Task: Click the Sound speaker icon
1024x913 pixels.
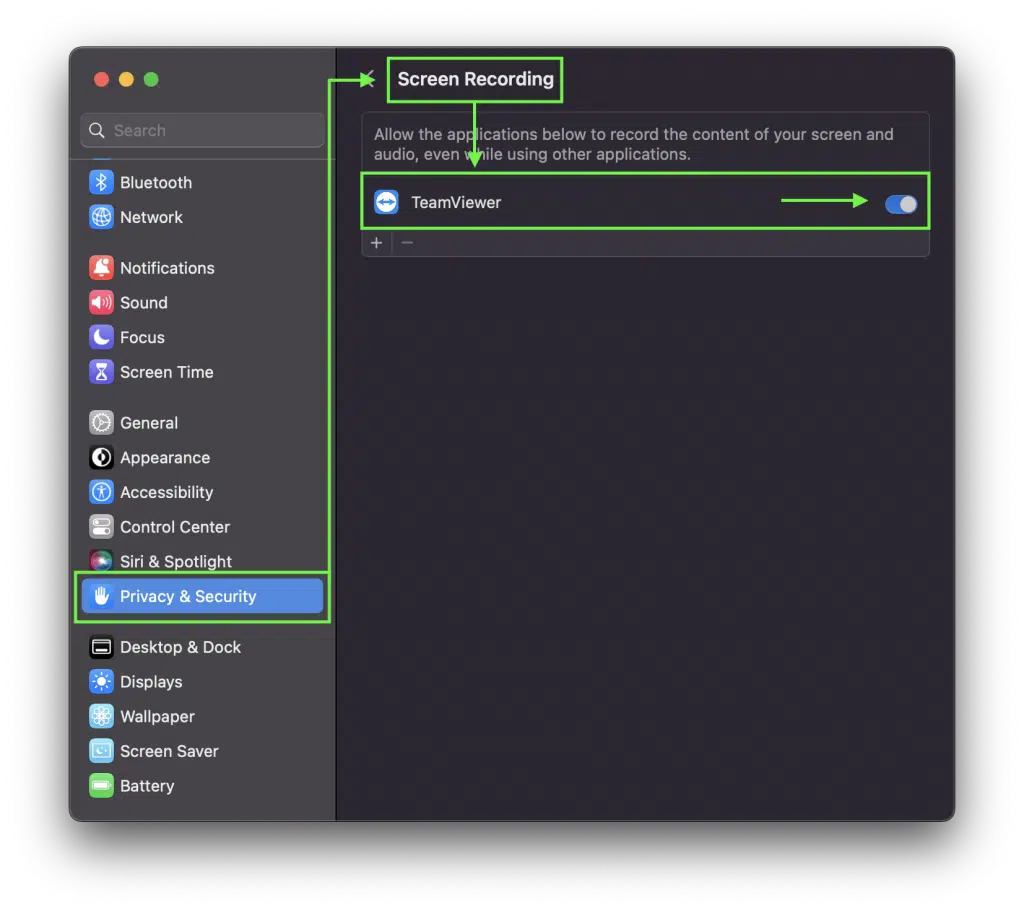Action: point(101,302)
